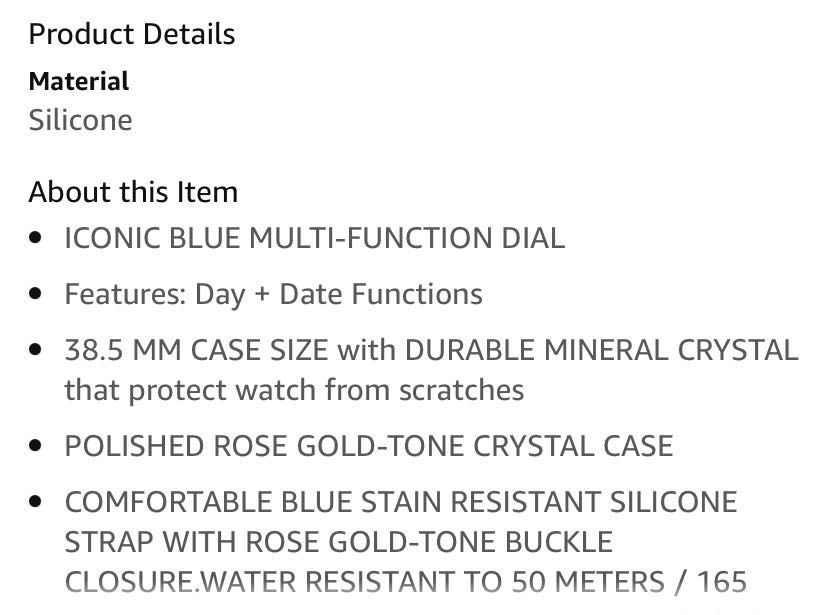This screenshot has width=828, height=615.
Task: Click the bullet before COMFORTABLE BLUE
Action: tap(35, 502)
